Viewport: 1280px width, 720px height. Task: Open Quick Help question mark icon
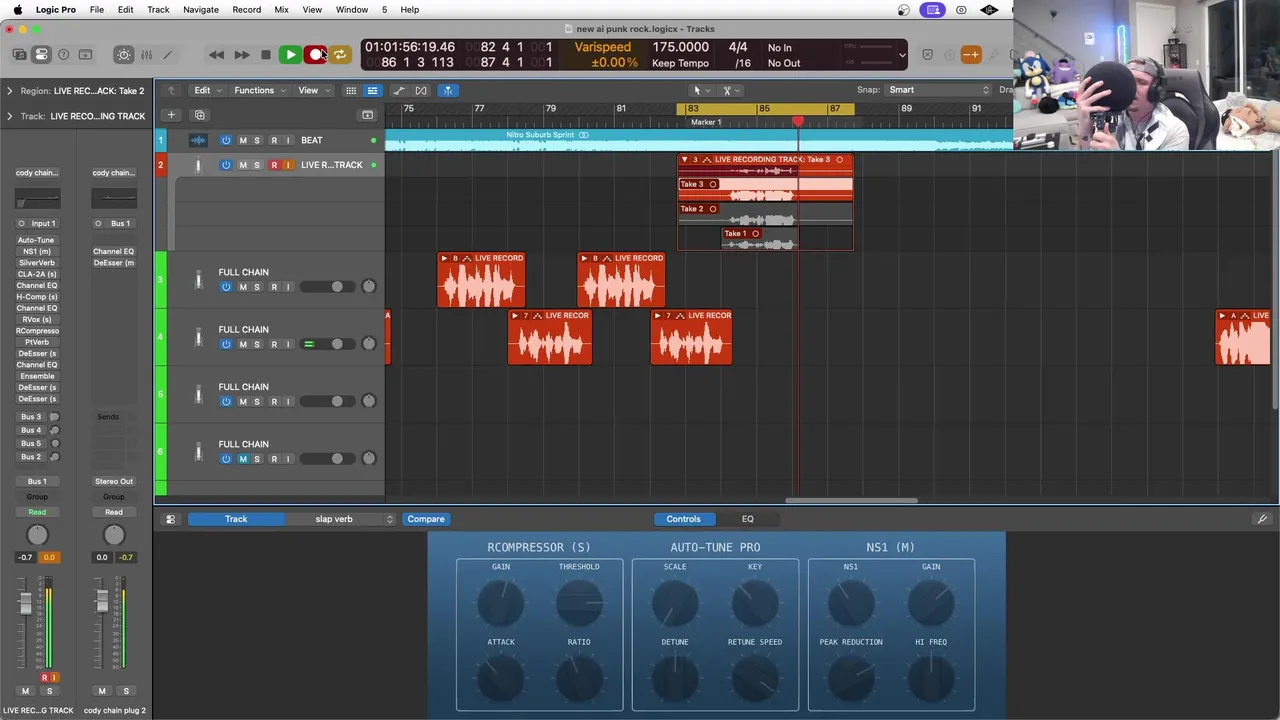pyautogui.click(x=63, y=55)
